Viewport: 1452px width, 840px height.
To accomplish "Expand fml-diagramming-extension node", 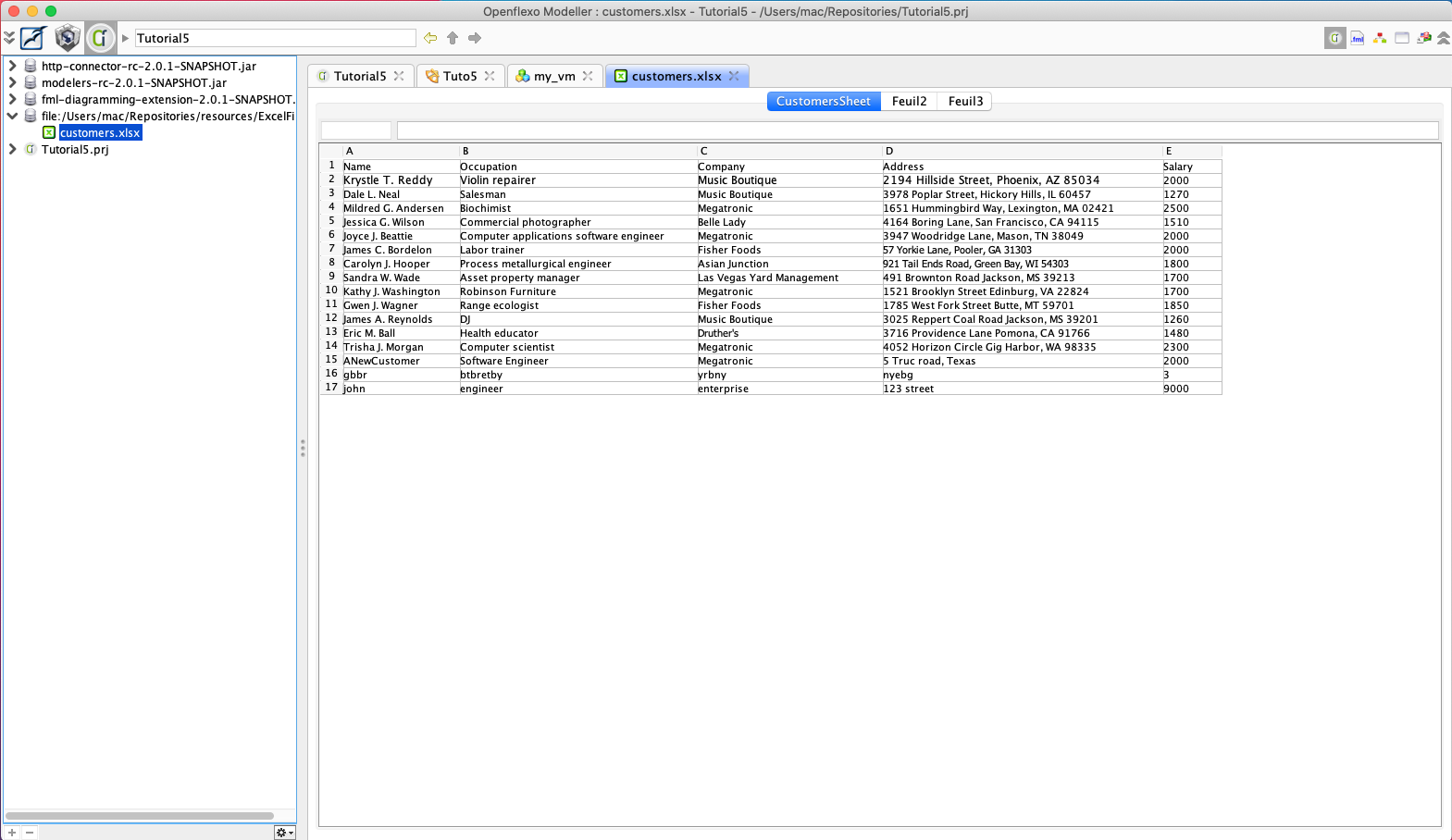I will 12,99.
